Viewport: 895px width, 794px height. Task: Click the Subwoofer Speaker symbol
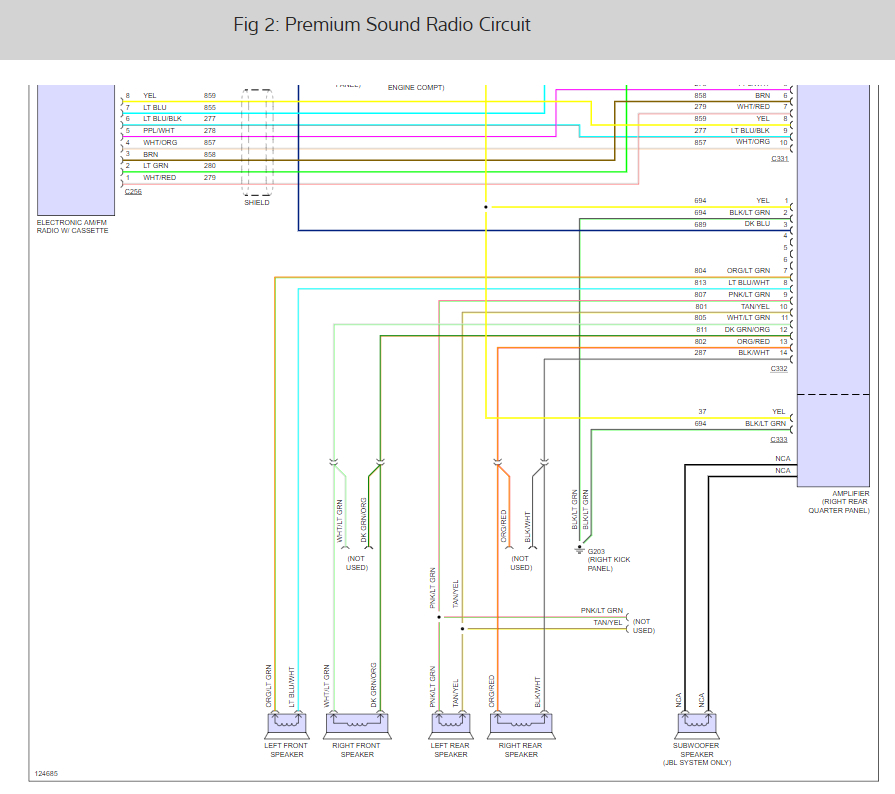tap(697, 726)
